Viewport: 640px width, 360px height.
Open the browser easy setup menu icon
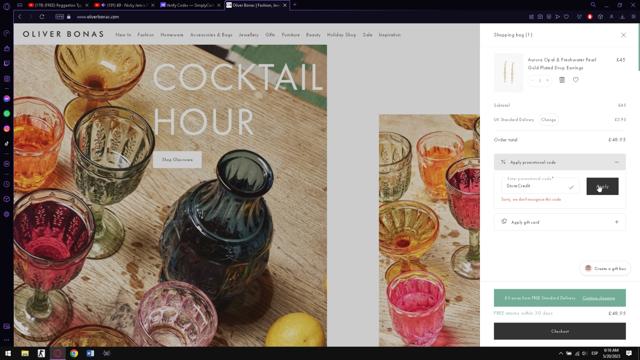pos(633,17)
